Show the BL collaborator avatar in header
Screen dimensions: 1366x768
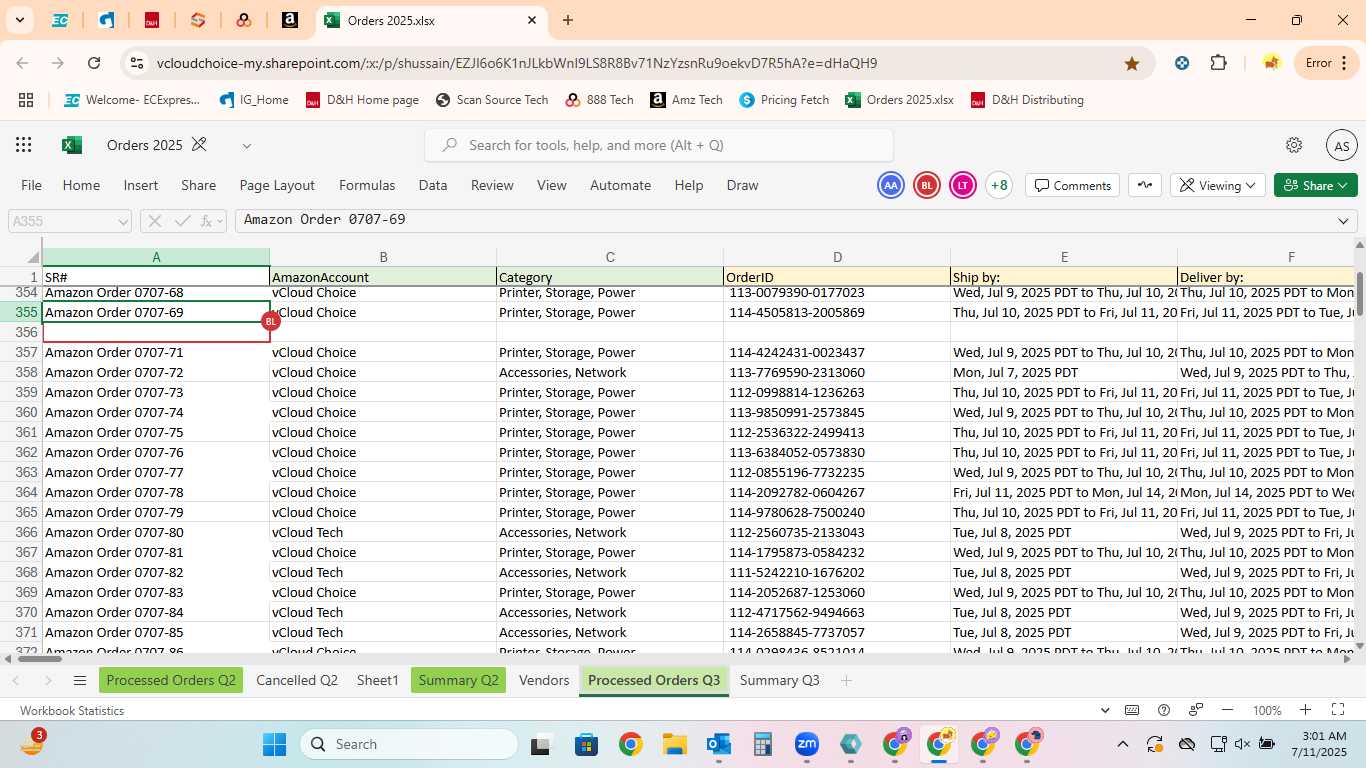[927, 185]
